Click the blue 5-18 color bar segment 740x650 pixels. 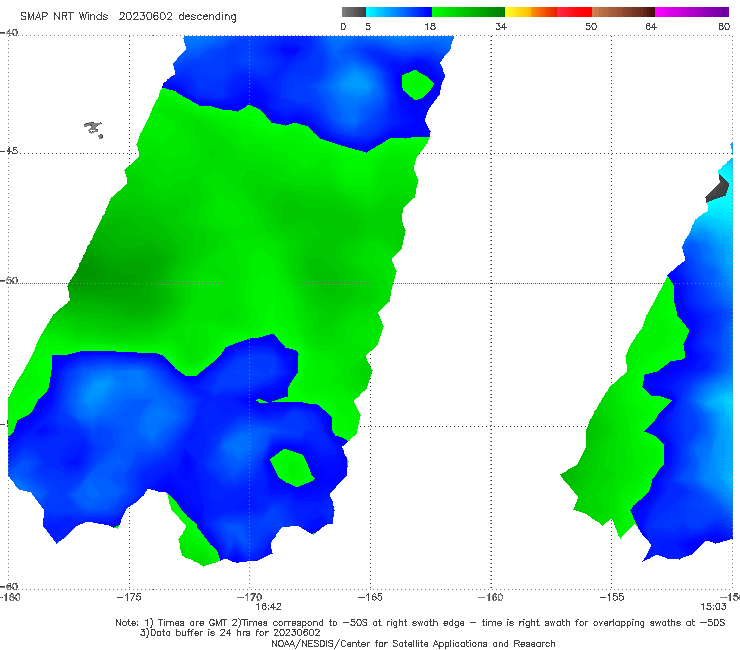(399, 12)
